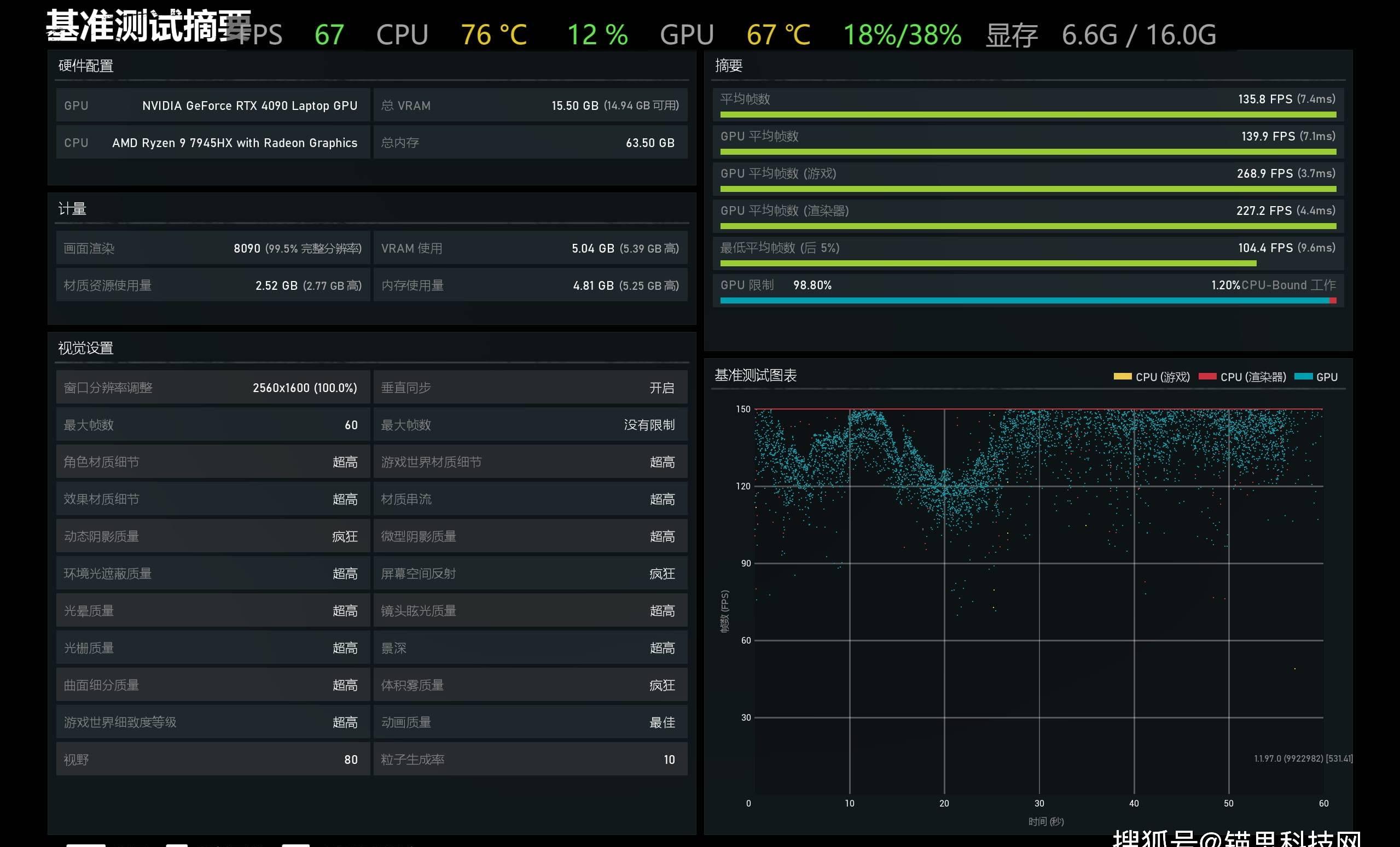This screenshot has height=847, width=1400.
Task: Click the 材质串流 row
Action: tap(530, 499)
